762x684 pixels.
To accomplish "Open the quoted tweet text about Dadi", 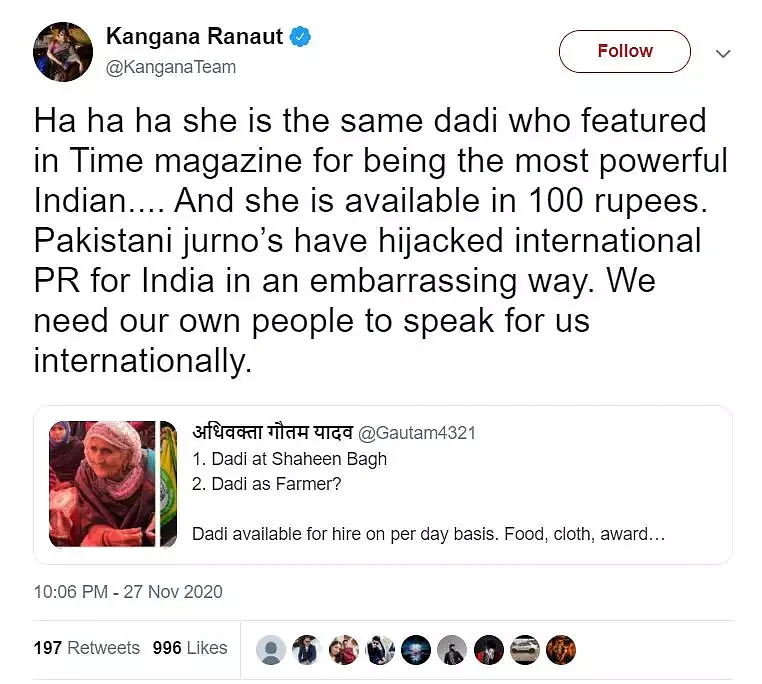I will [x=429, y=496].
